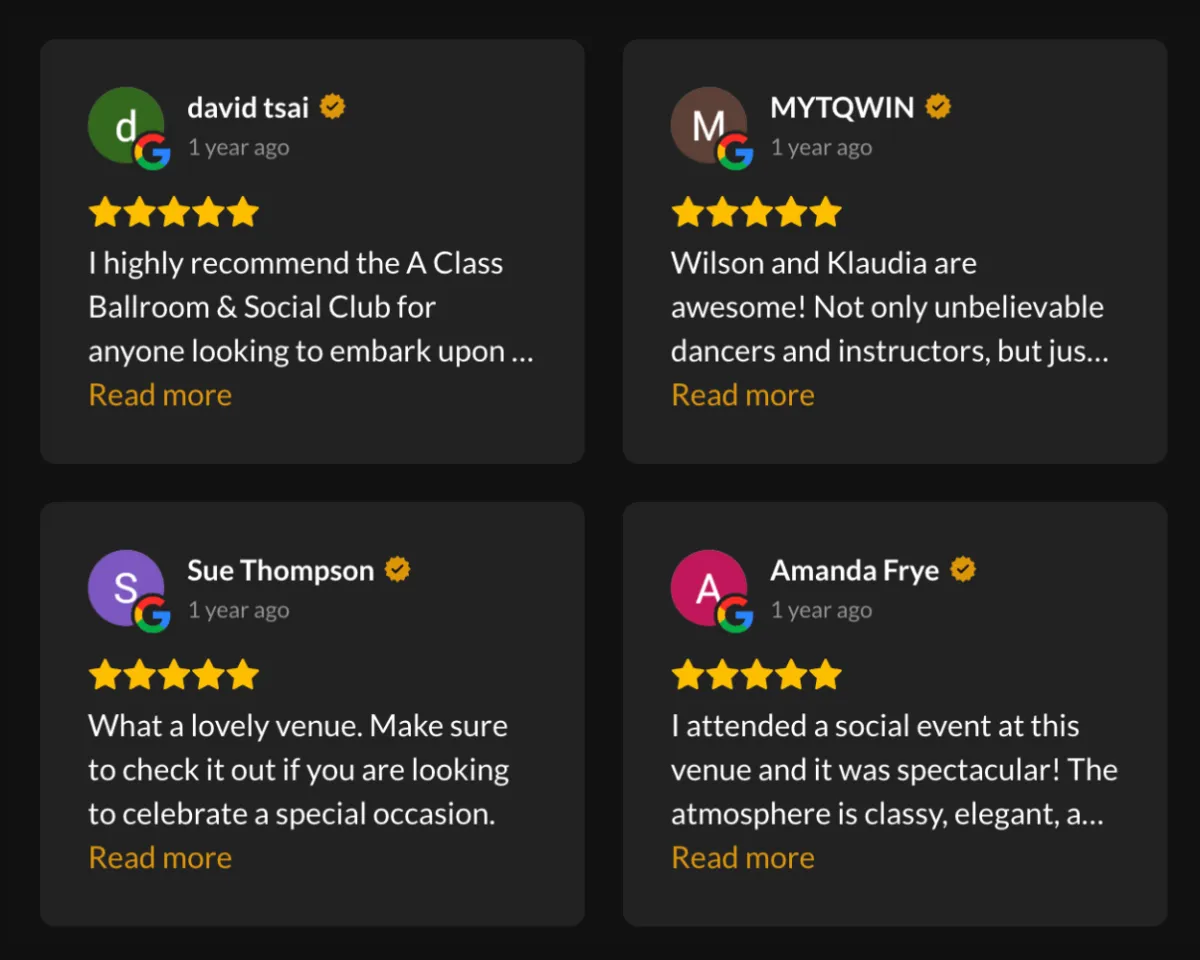Click star rating on Sue Thompson's review
Viewport: 1200px width, 960px height.
point(173,675)
